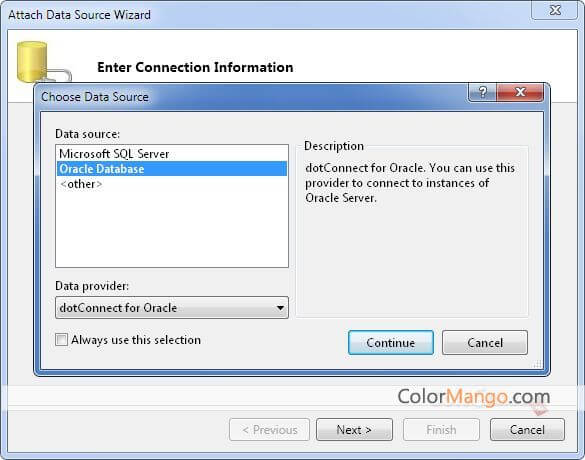Image resolution: width=585 pixels, height=460 pixels.
Task: Click the wizard's bottom Cancel button
Action: (527, 430)
